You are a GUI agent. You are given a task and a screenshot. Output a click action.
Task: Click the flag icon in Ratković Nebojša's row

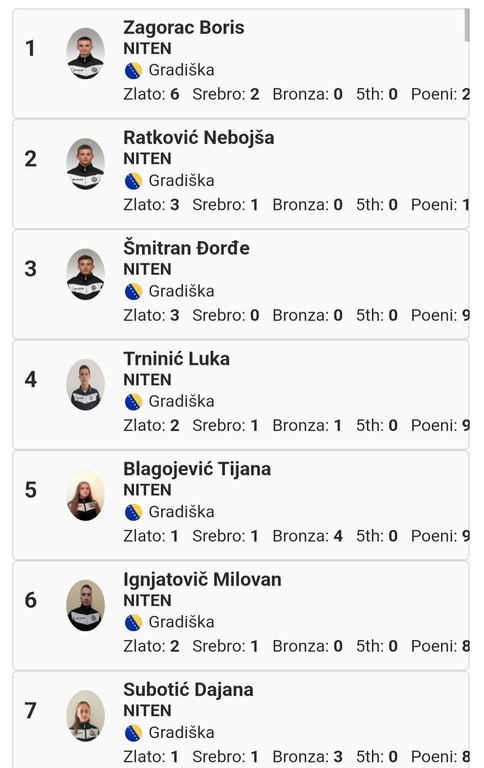click(x=133, y=181)
